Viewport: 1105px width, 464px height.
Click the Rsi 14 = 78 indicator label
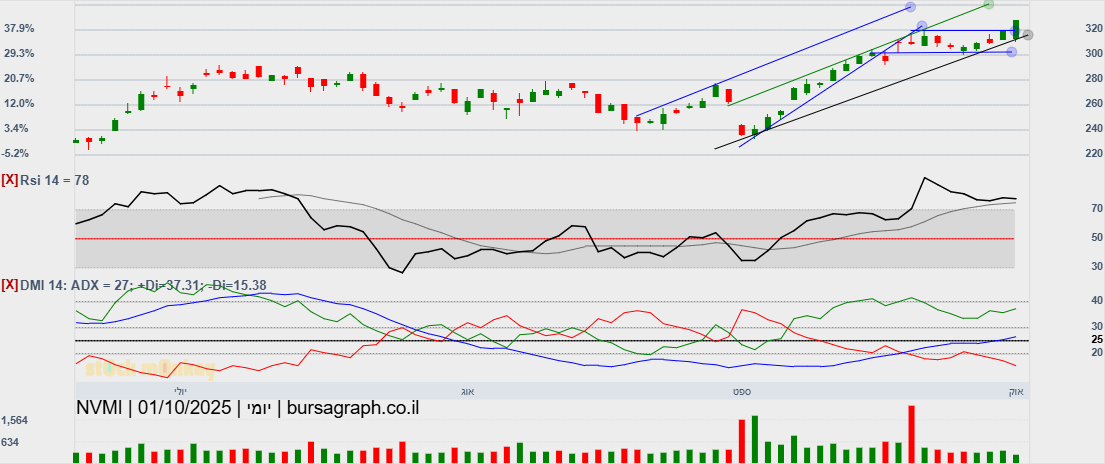[x=55, y=181]
